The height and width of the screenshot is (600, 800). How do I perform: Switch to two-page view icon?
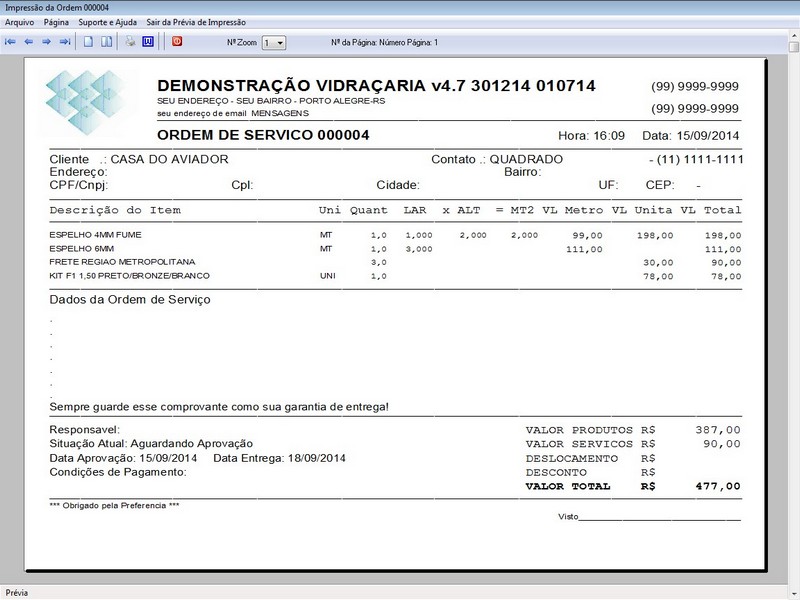tap(106, 42)
